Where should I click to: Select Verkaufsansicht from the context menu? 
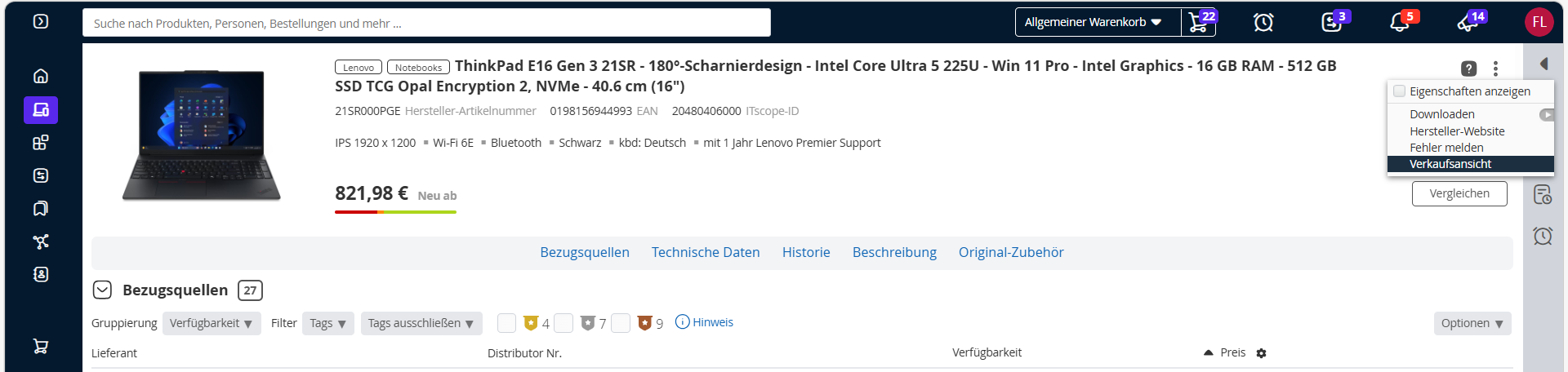1450,164
